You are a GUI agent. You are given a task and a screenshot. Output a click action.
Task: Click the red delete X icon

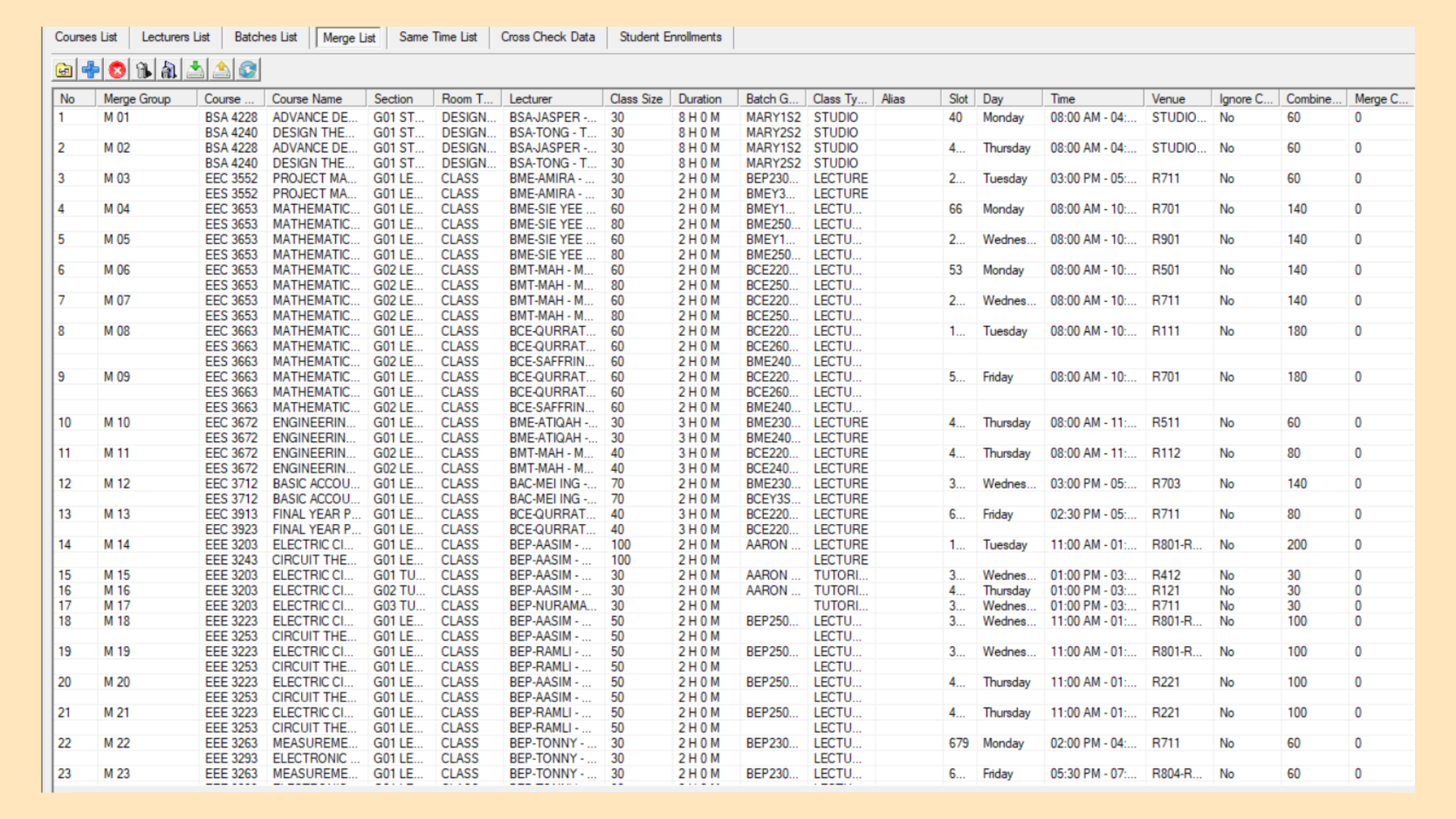pos(117,71)
